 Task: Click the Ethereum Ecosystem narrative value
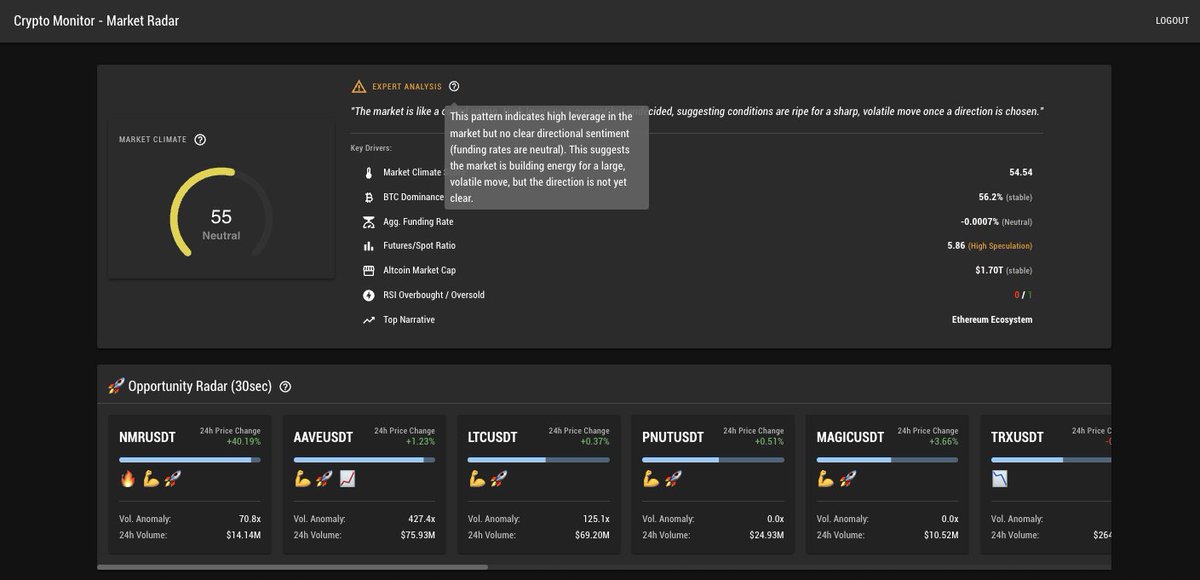coord(992,320)
